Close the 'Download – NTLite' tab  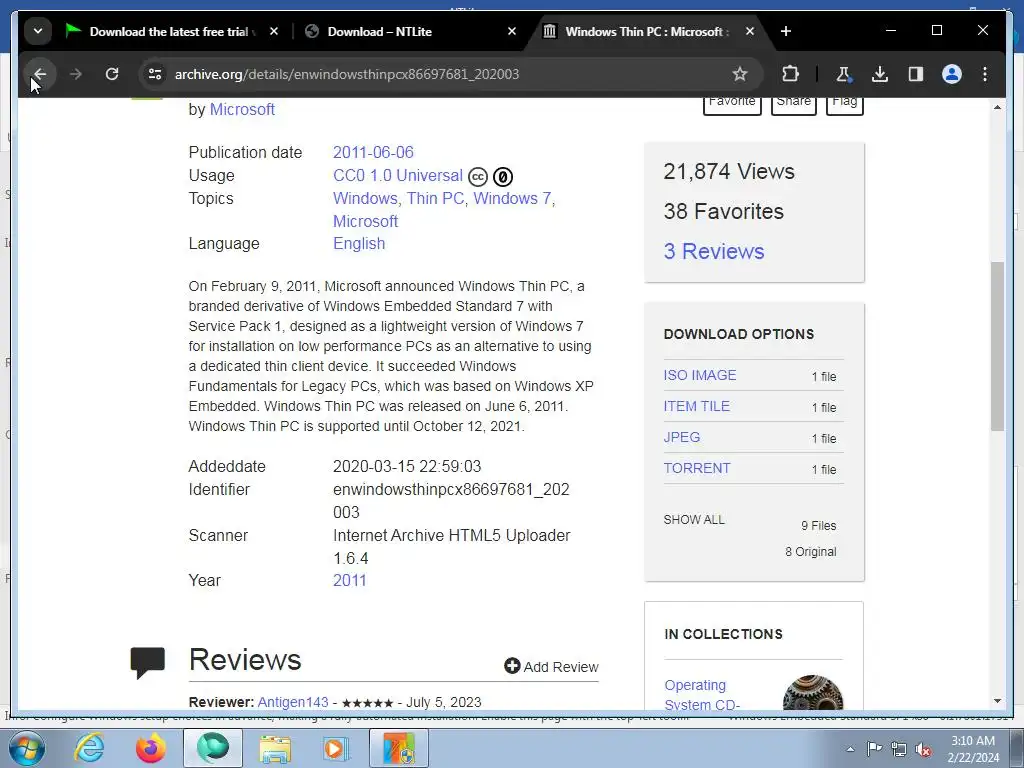click(x=512, y=31)
